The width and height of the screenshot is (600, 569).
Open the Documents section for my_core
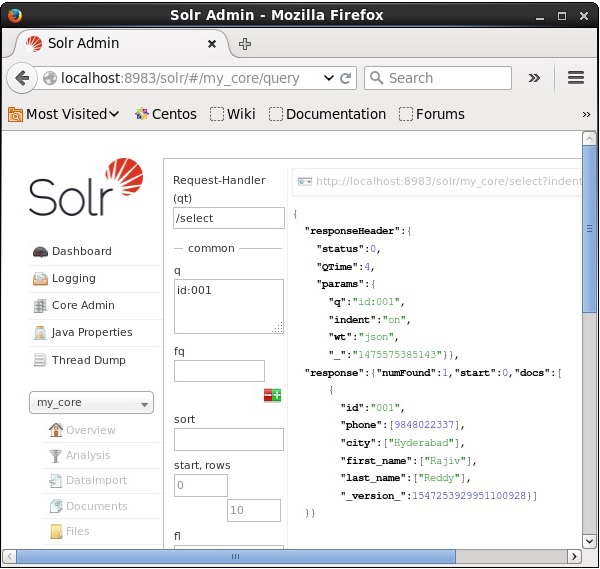pyautogui.click(x=96, y=506)
